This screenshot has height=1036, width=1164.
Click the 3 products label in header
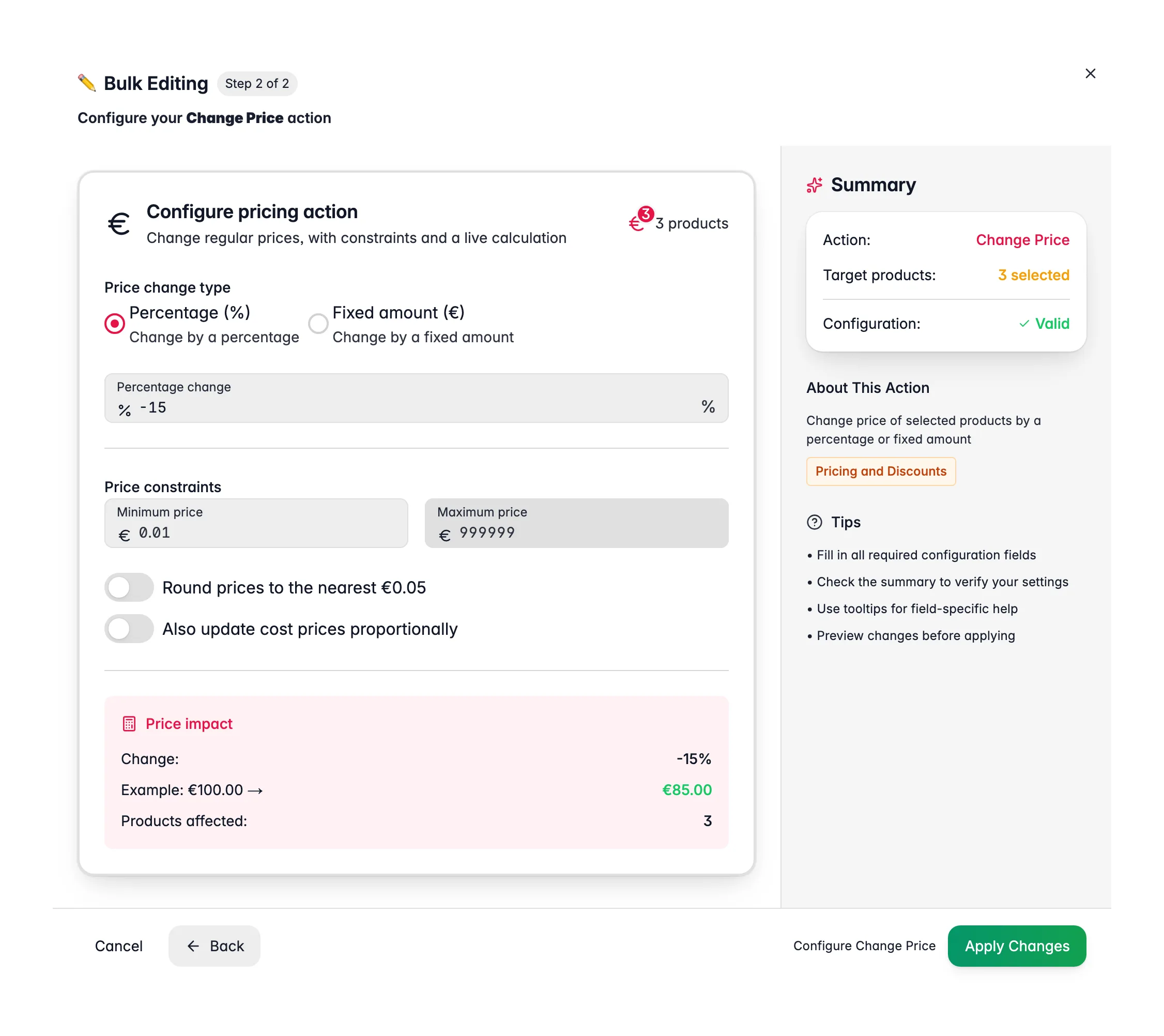click(692, 223)
